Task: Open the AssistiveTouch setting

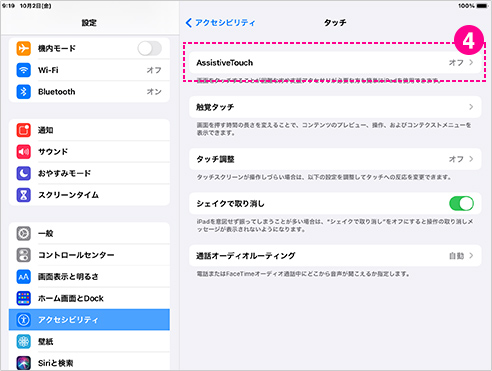Action: (x=335, y=62)
